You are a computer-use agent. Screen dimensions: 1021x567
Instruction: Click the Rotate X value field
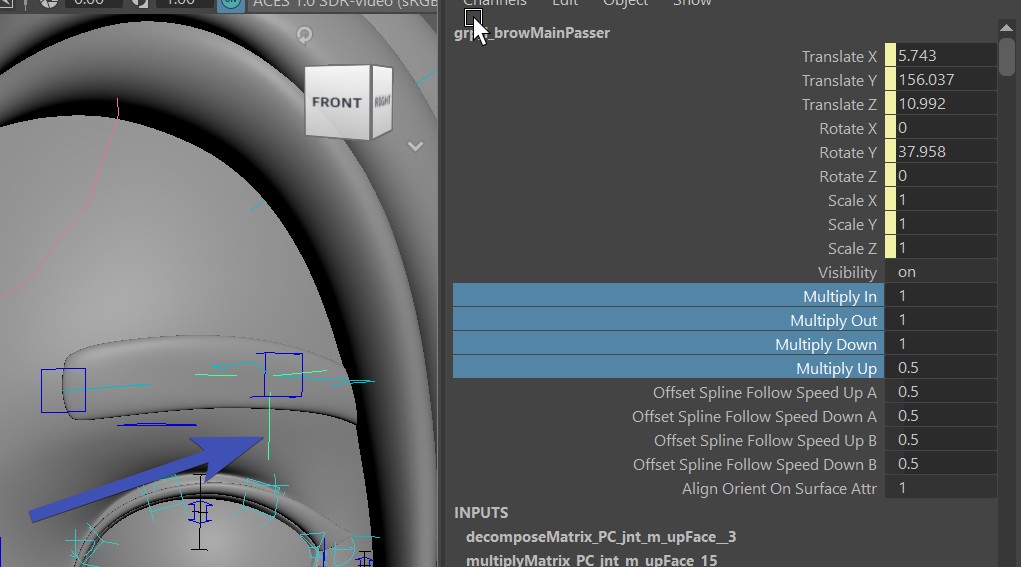coord(945,128)
